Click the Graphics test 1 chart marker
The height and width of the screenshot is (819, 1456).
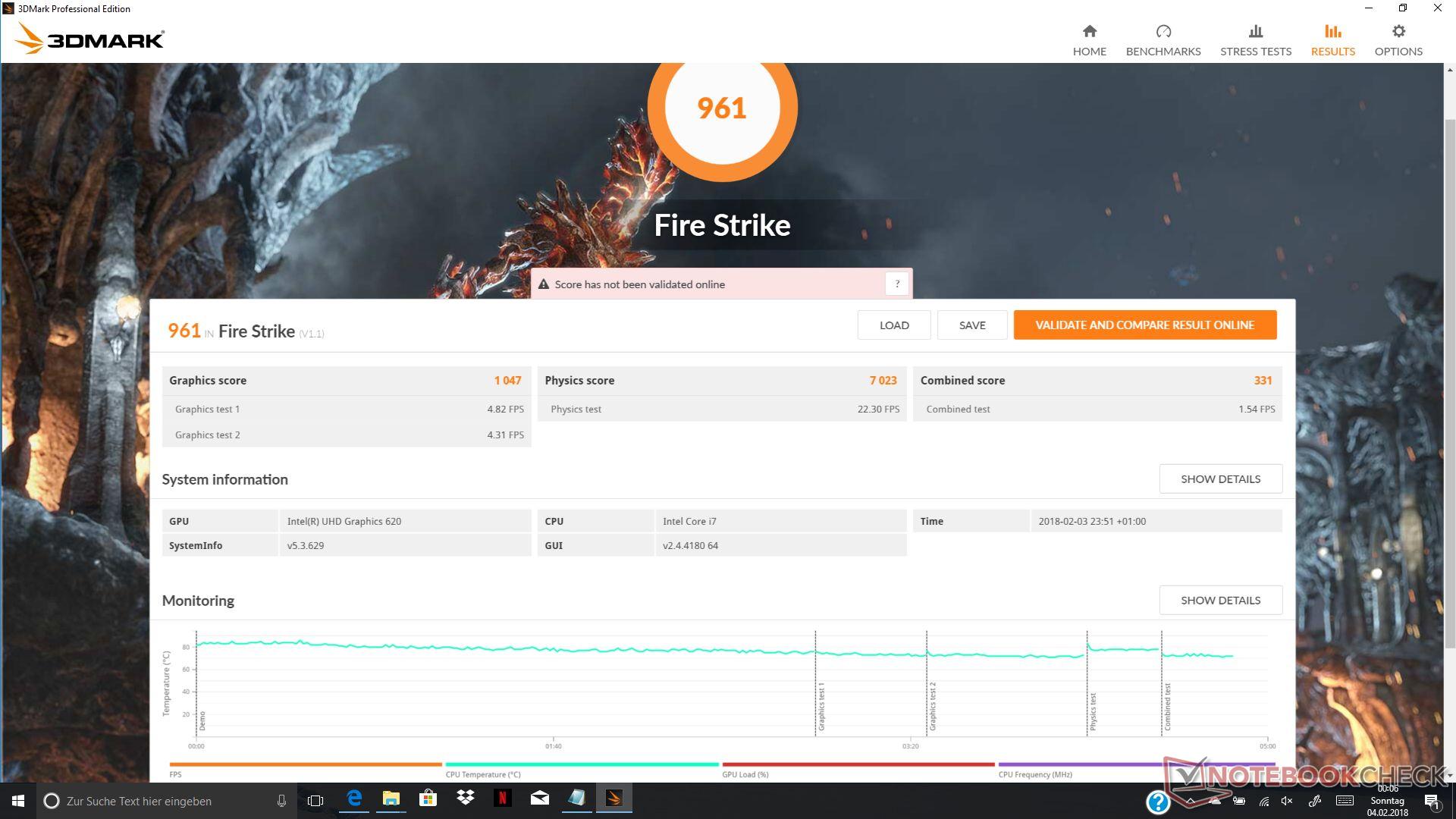coord(821,707)
